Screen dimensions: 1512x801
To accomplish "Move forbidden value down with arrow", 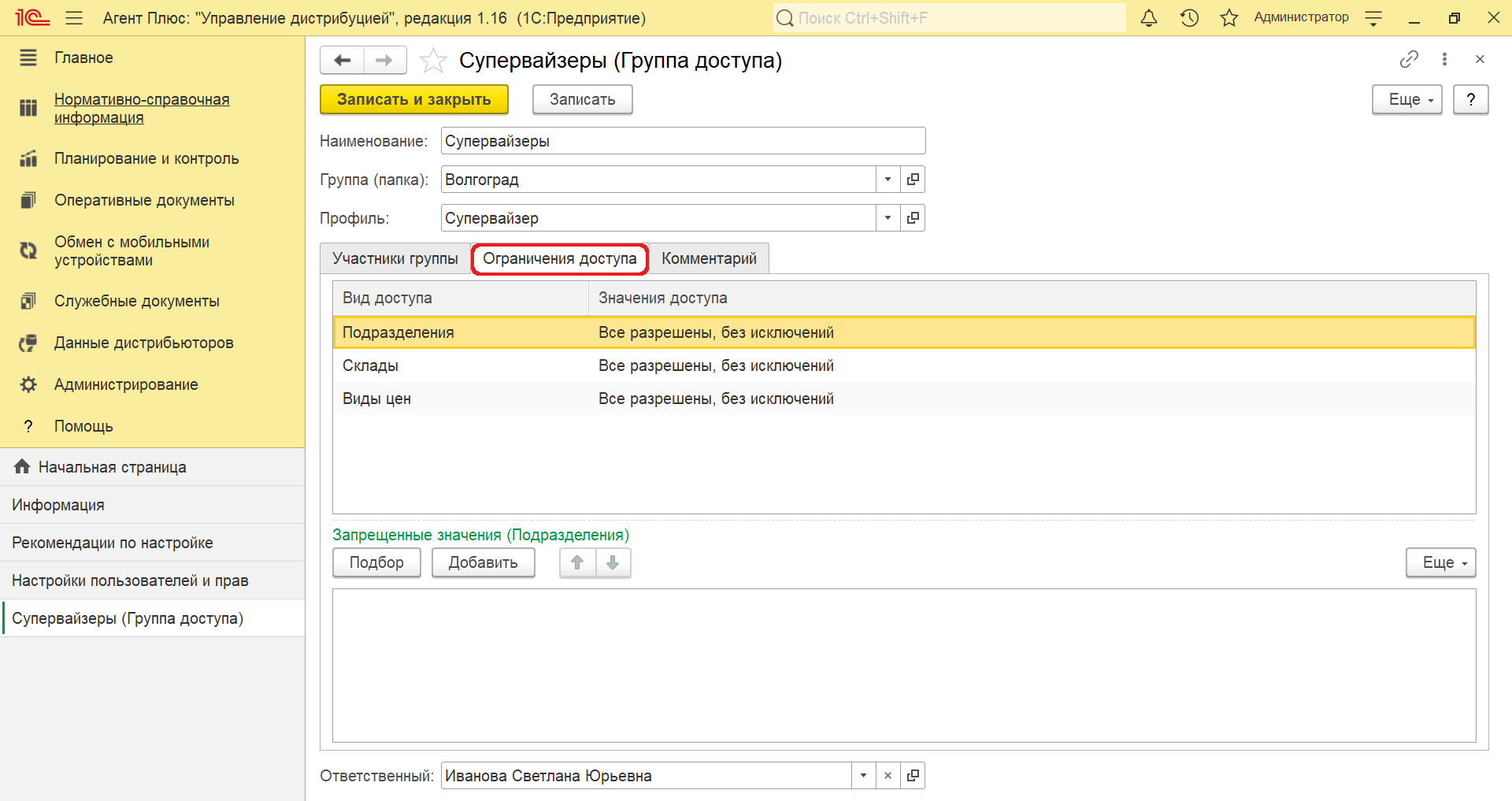I will 613,562.
